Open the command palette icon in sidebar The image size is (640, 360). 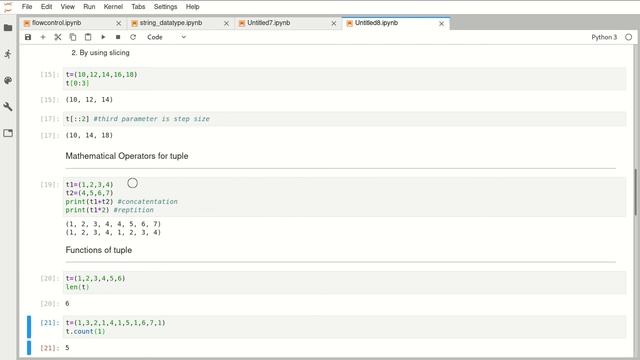point(8,80)
